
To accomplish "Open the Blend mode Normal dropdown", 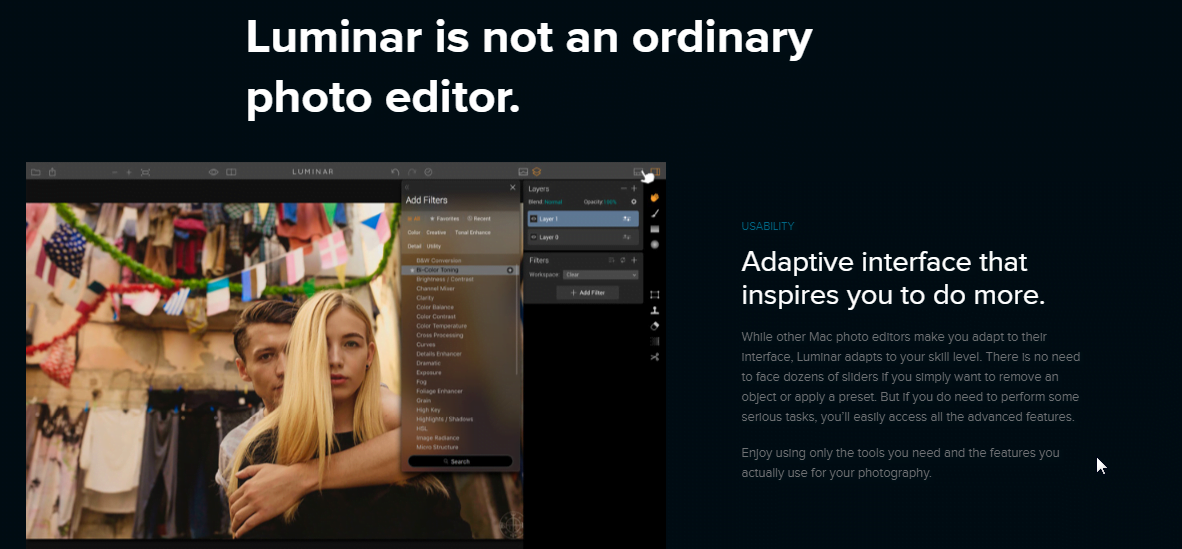I will [x=553, y=201].
